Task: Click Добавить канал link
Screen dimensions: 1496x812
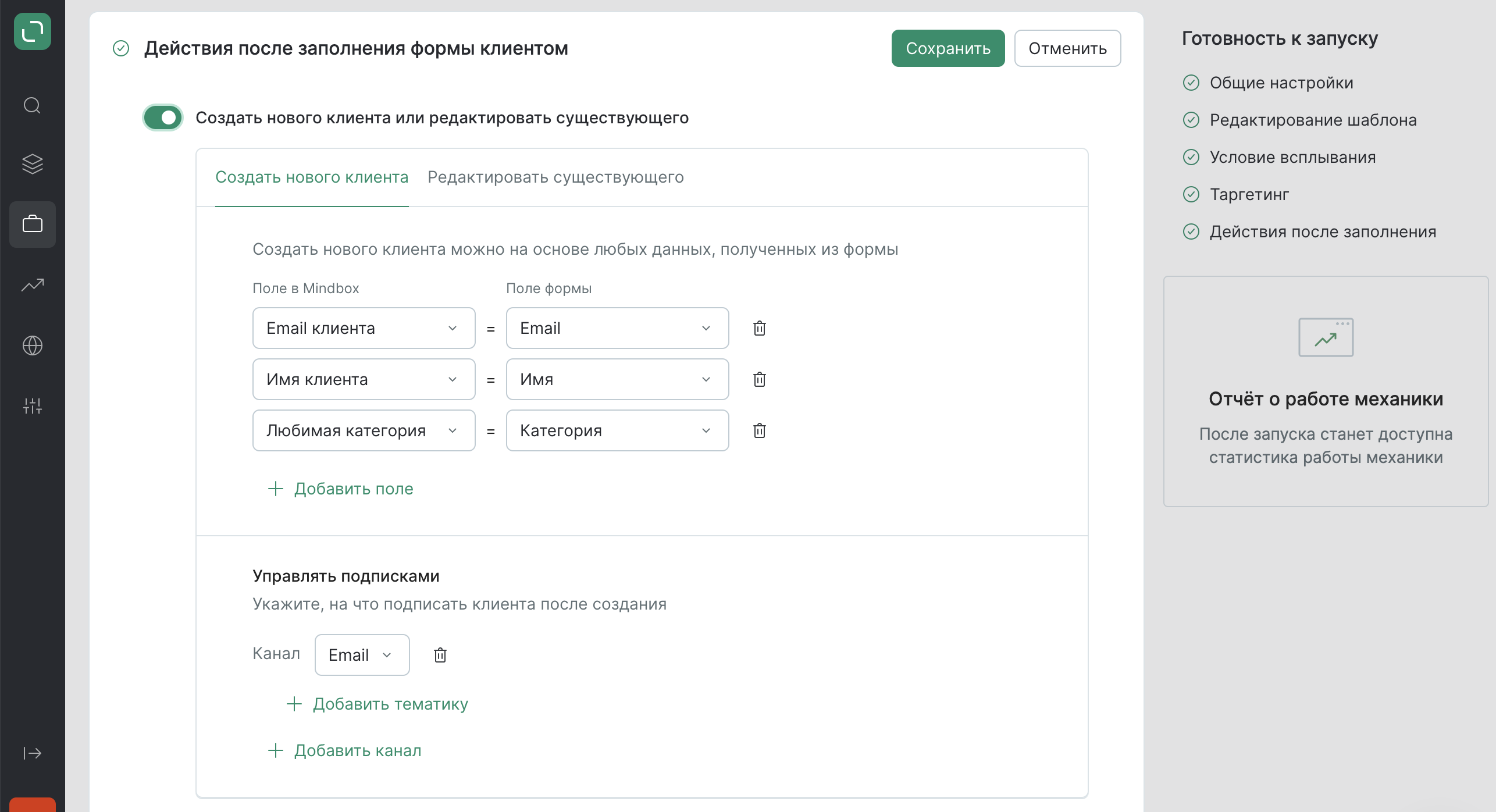Action: 344,750
